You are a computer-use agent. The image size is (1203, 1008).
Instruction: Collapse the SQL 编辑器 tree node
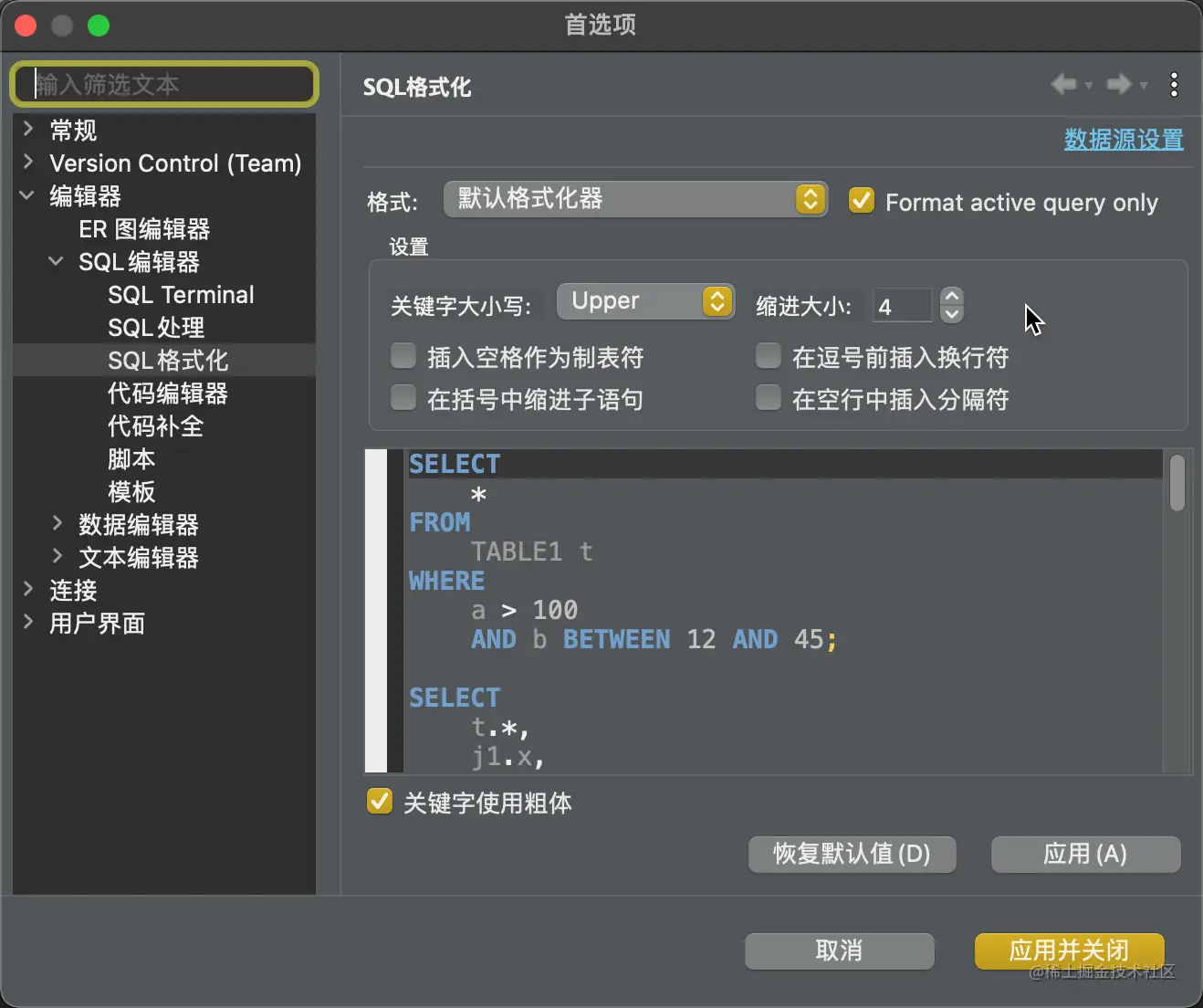point(57,261)
